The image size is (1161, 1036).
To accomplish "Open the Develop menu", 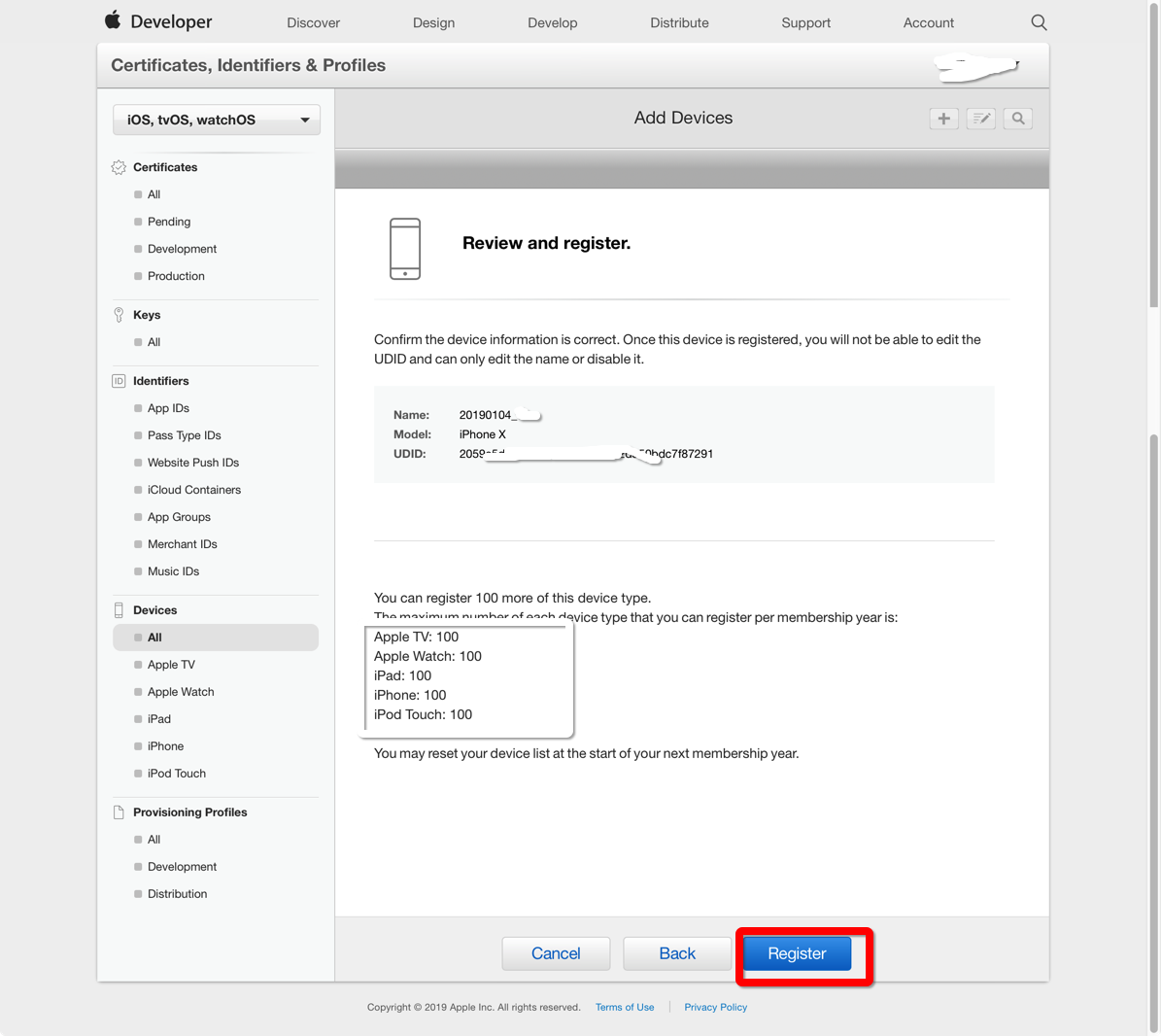I will [553, 23].
